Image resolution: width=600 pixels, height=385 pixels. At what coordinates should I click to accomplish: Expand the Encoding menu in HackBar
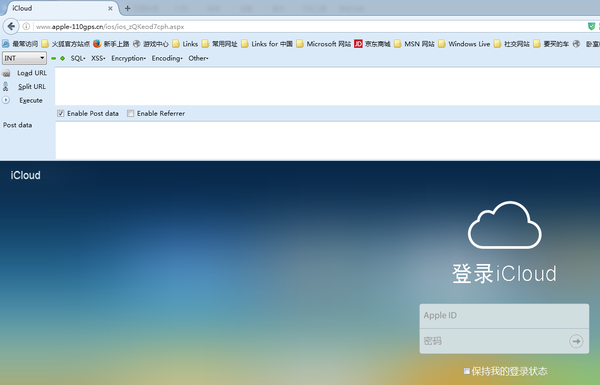click(167, 58)
